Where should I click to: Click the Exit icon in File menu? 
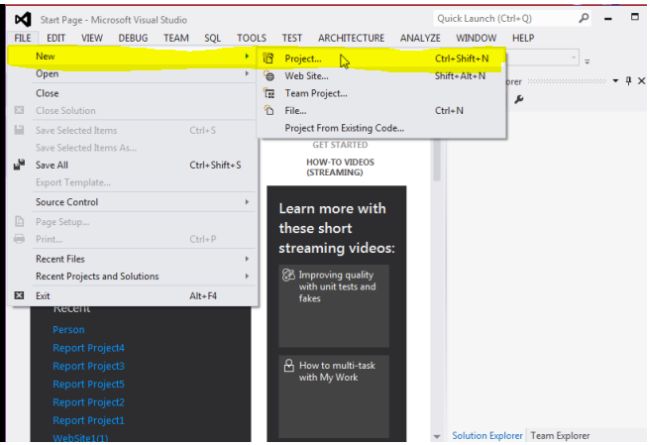point(19,295)
